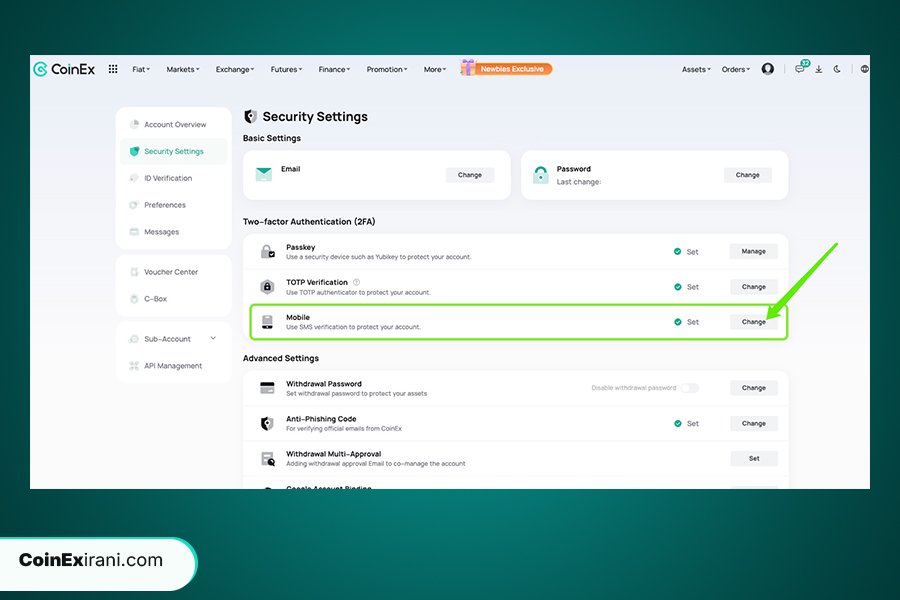This screenshot has width=900, height=600.
Task: Click the Security Settings title shield icon
Action: (x=250, y=117)
